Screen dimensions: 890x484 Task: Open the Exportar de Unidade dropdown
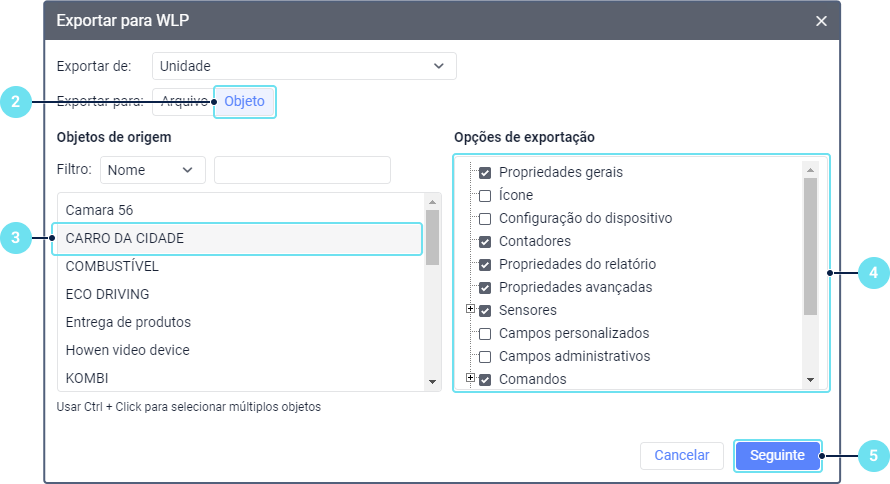(304, 66)
